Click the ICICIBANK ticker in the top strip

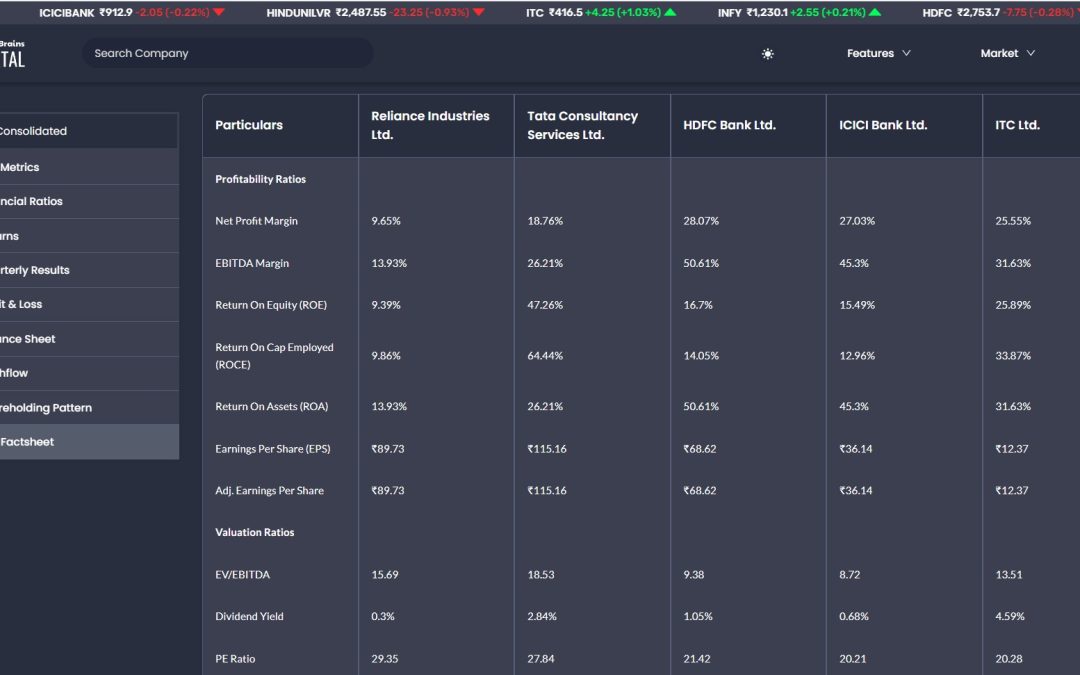tap(132, 12)
